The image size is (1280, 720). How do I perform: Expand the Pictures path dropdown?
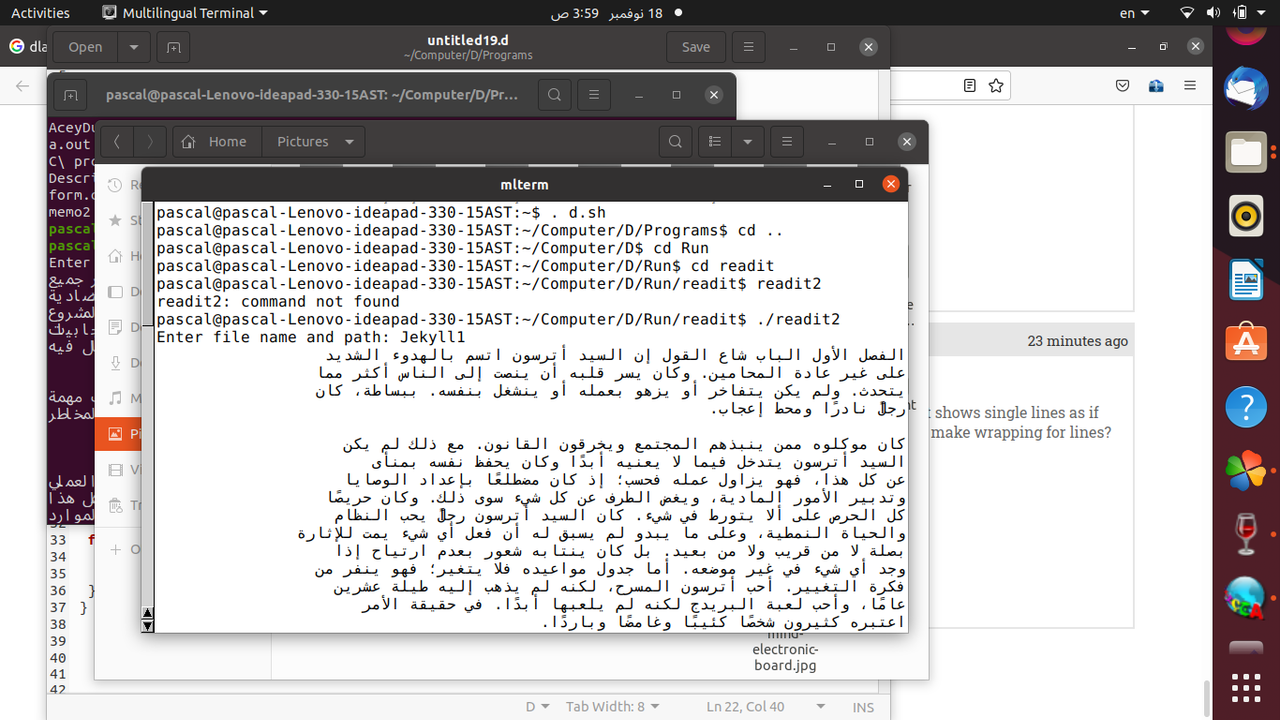348,142
